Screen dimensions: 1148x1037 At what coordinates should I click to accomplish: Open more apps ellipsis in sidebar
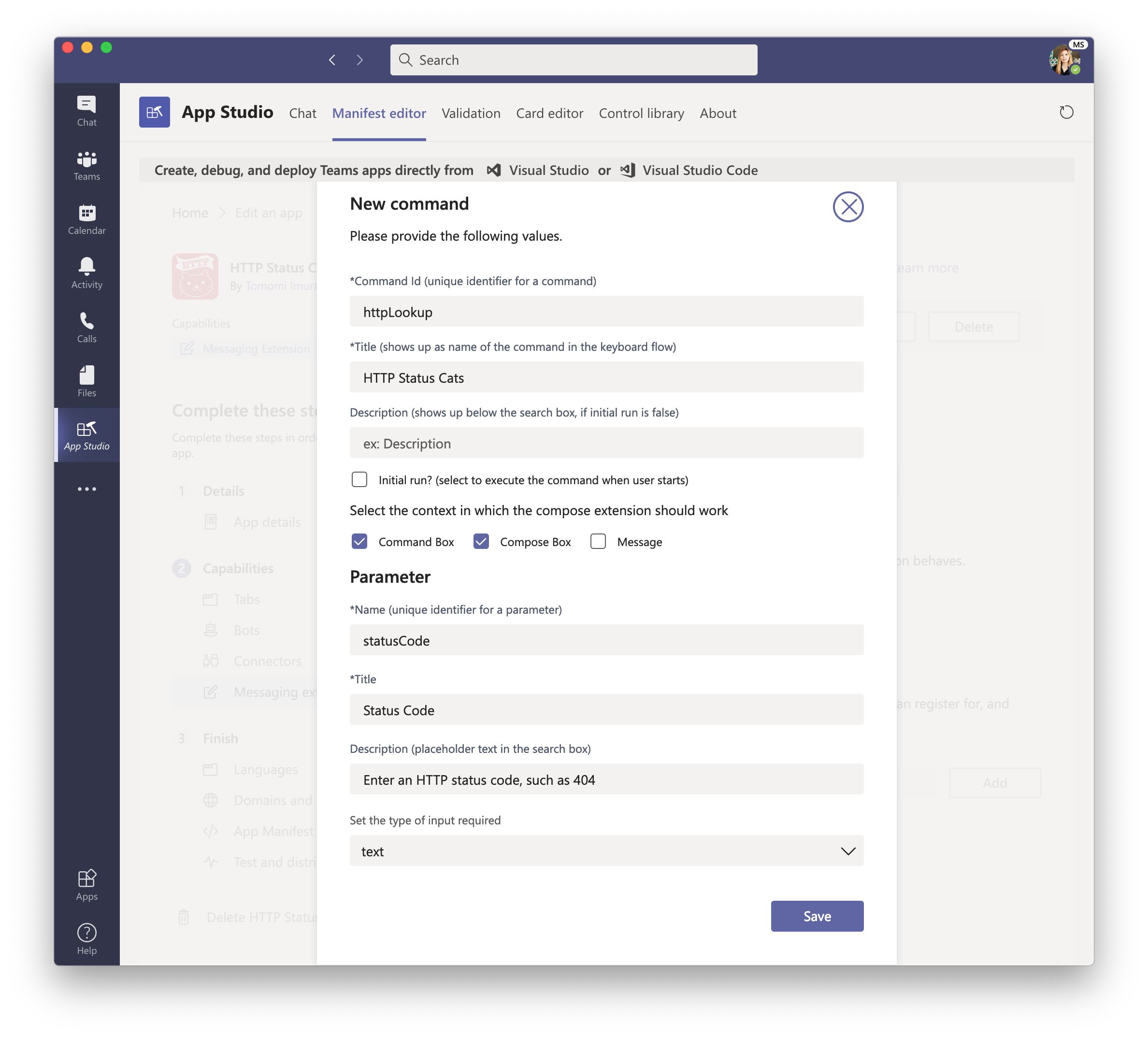86,489
